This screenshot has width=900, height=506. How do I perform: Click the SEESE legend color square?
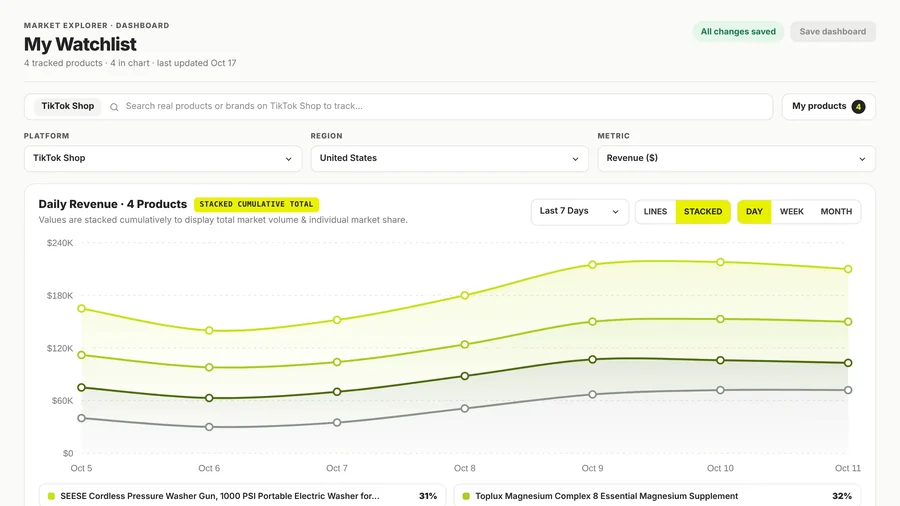(x=51, y=496)
